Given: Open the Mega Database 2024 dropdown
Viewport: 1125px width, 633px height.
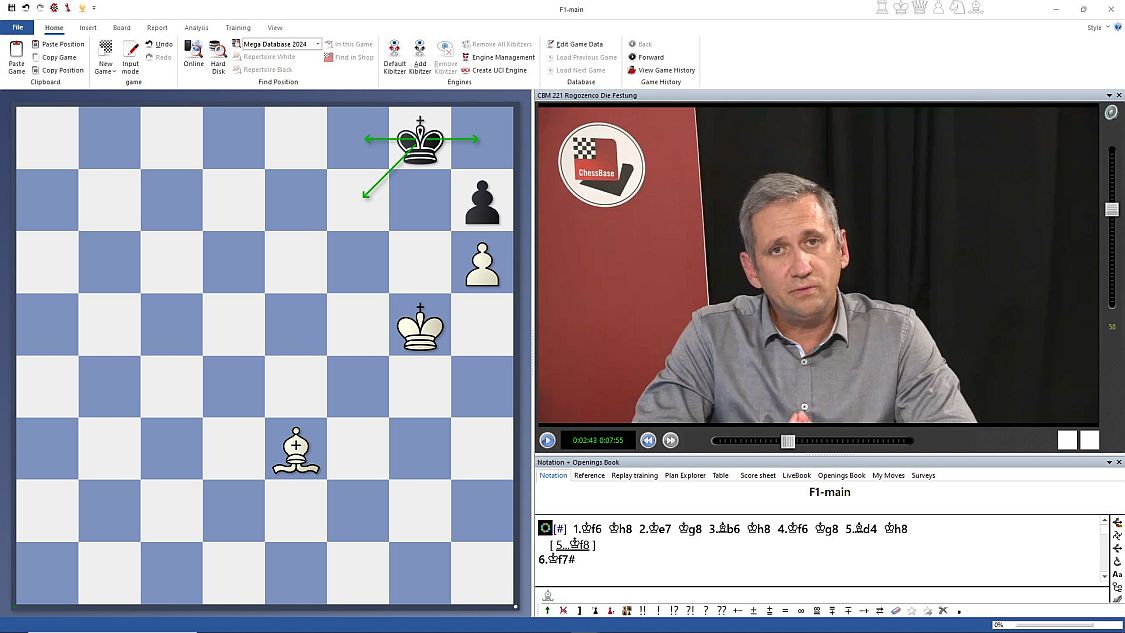Looking at the screenshot, I should click(x=318, y=44).
